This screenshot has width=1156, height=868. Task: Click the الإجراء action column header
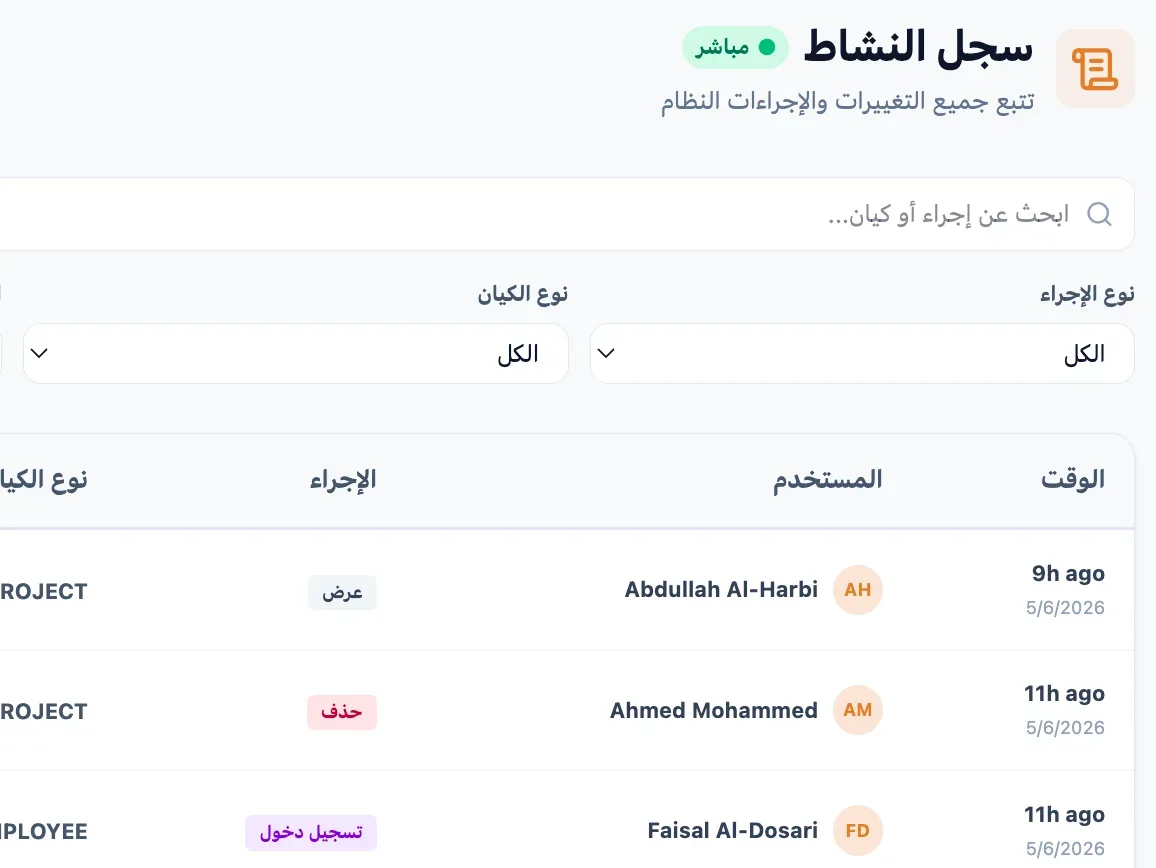click(x=343, y=479)
